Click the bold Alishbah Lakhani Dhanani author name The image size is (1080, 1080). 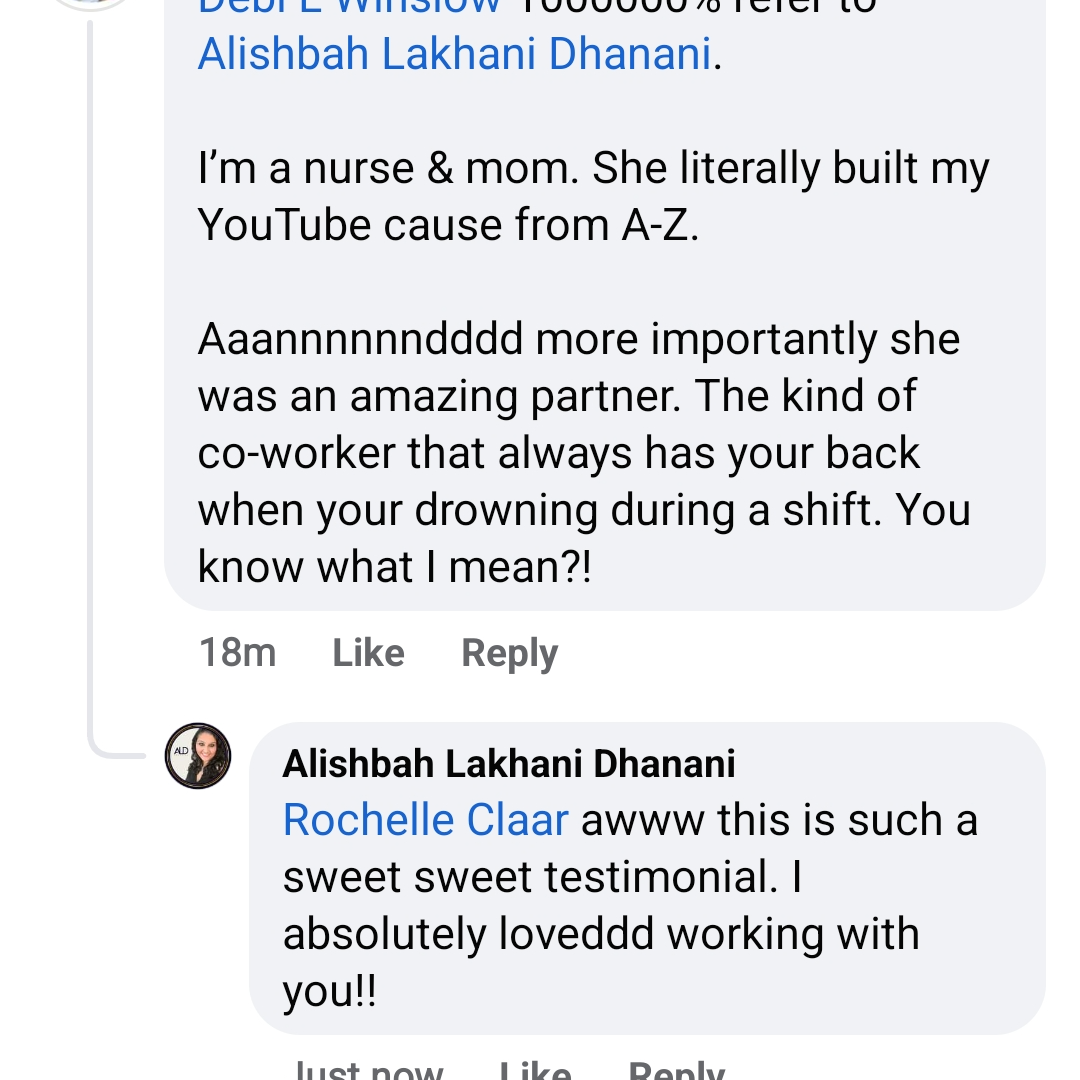[509, 765]
